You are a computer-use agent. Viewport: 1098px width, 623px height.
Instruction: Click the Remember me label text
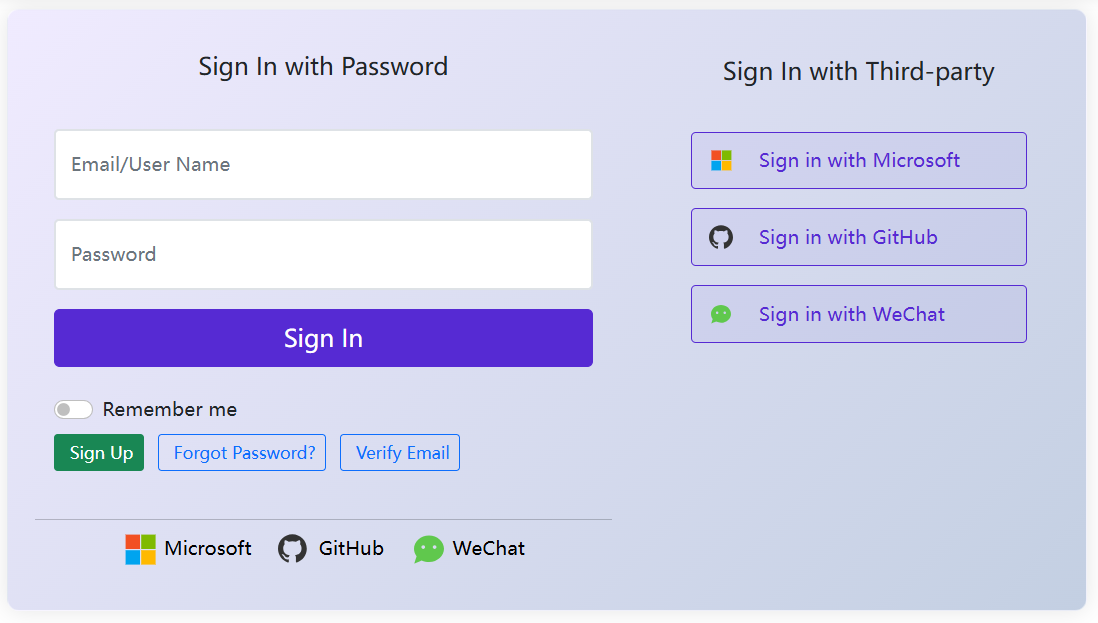pyautogui.click(x=170, y=410)
